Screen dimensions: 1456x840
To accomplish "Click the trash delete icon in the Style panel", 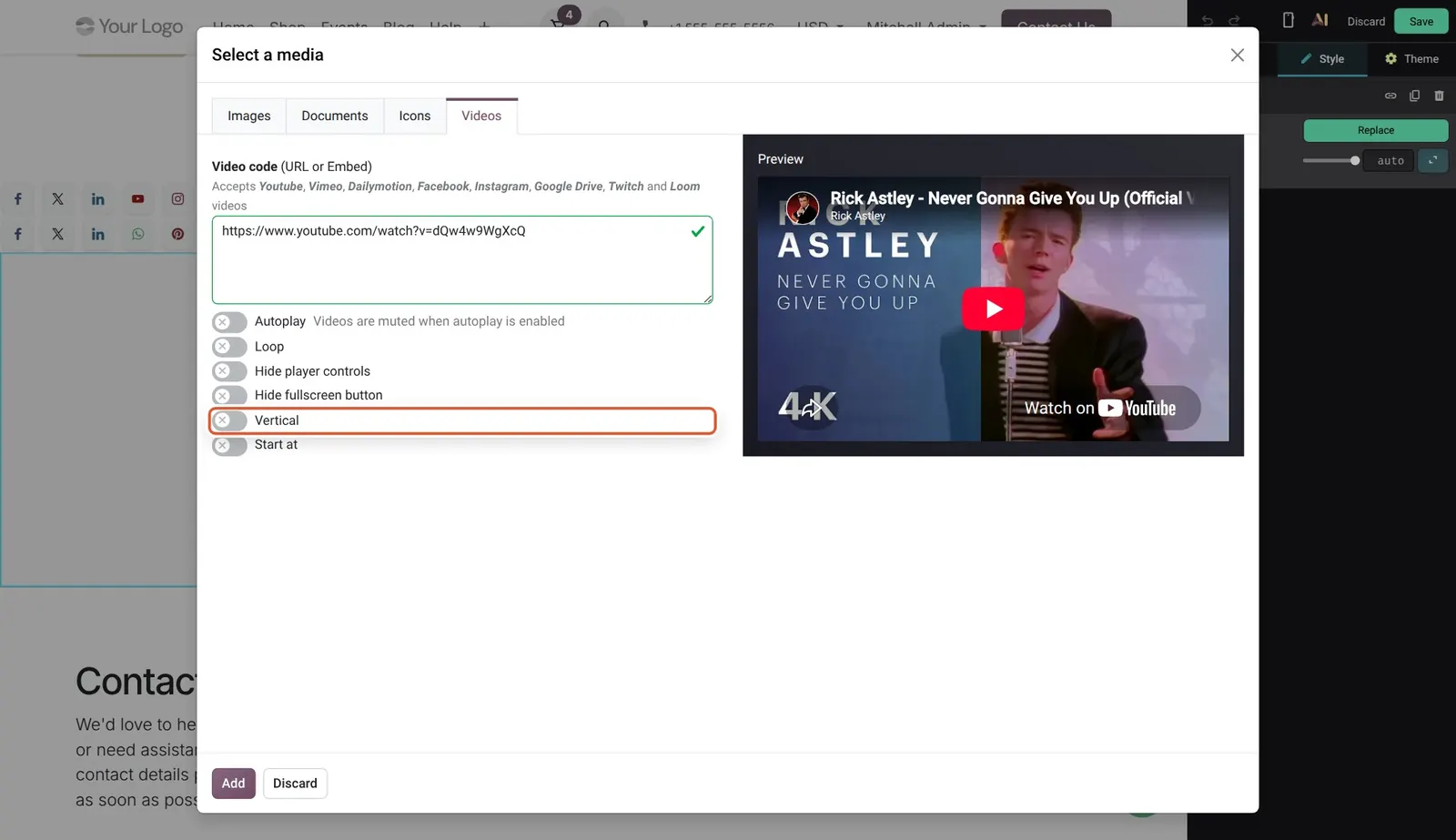I will [1439, 96].
